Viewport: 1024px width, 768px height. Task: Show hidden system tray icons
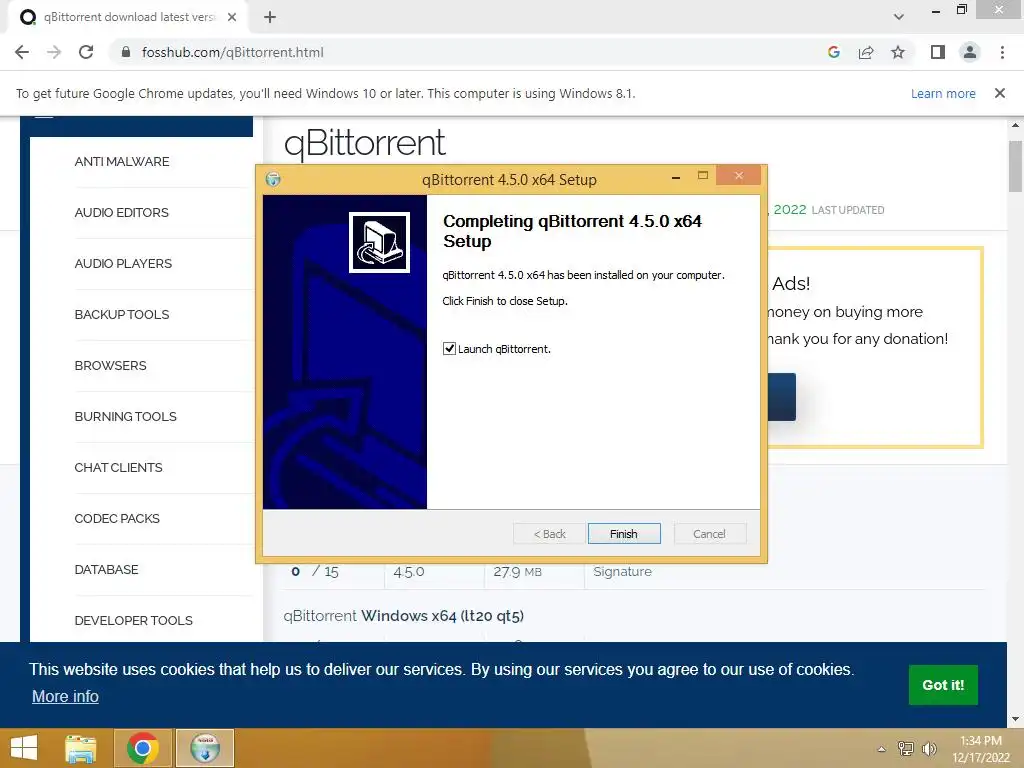click(881, 749)
